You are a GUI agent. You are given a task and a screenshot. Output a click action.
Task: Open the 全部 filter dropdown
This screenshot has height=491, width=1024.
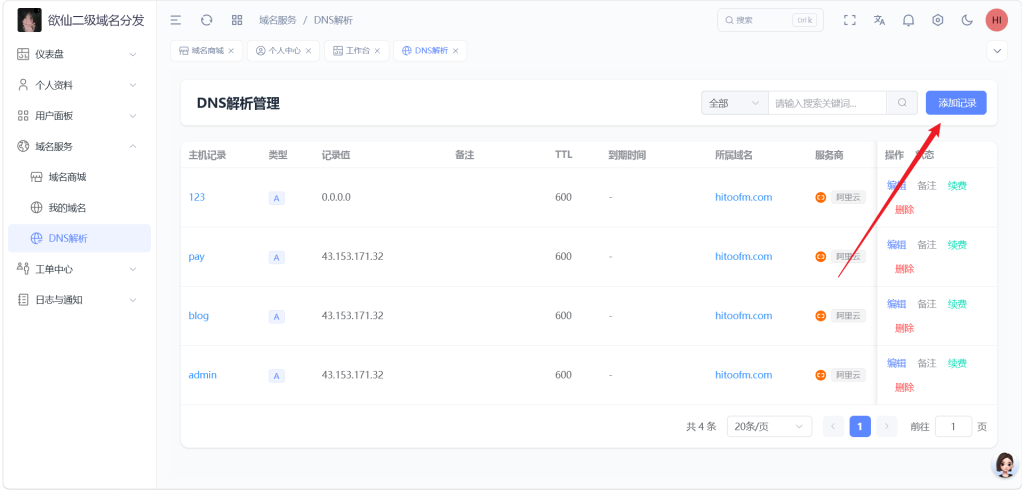734,103
